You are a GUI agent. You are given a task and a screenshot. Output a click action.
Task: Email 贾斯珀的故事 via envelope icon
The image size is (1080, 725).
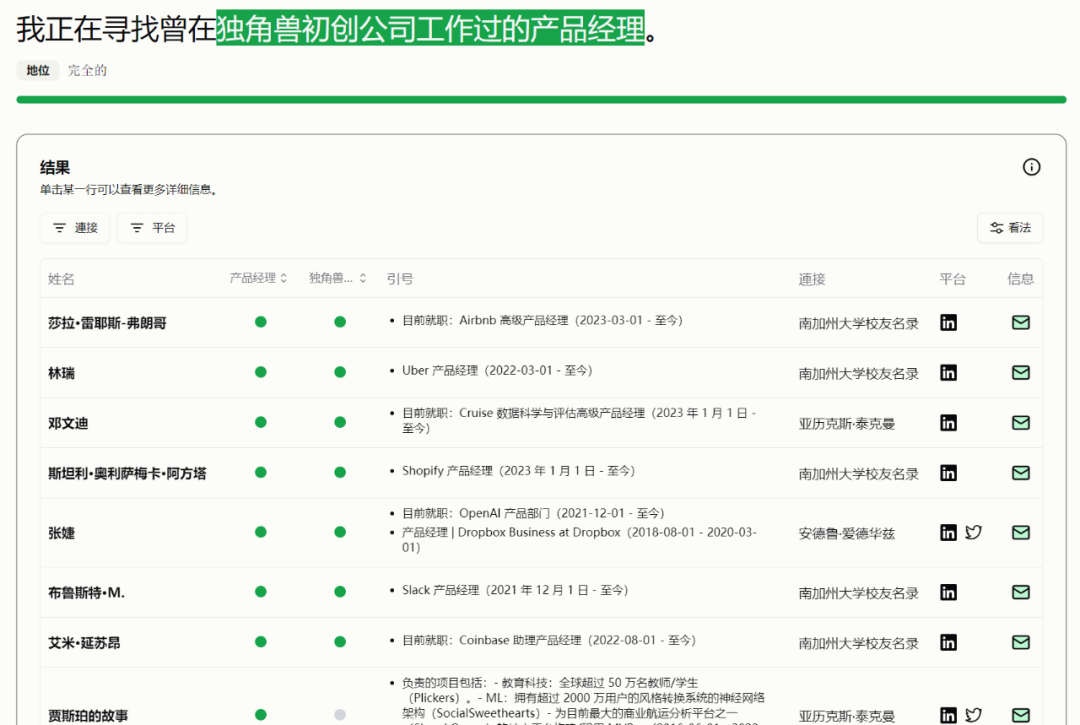coord(1021,715)
